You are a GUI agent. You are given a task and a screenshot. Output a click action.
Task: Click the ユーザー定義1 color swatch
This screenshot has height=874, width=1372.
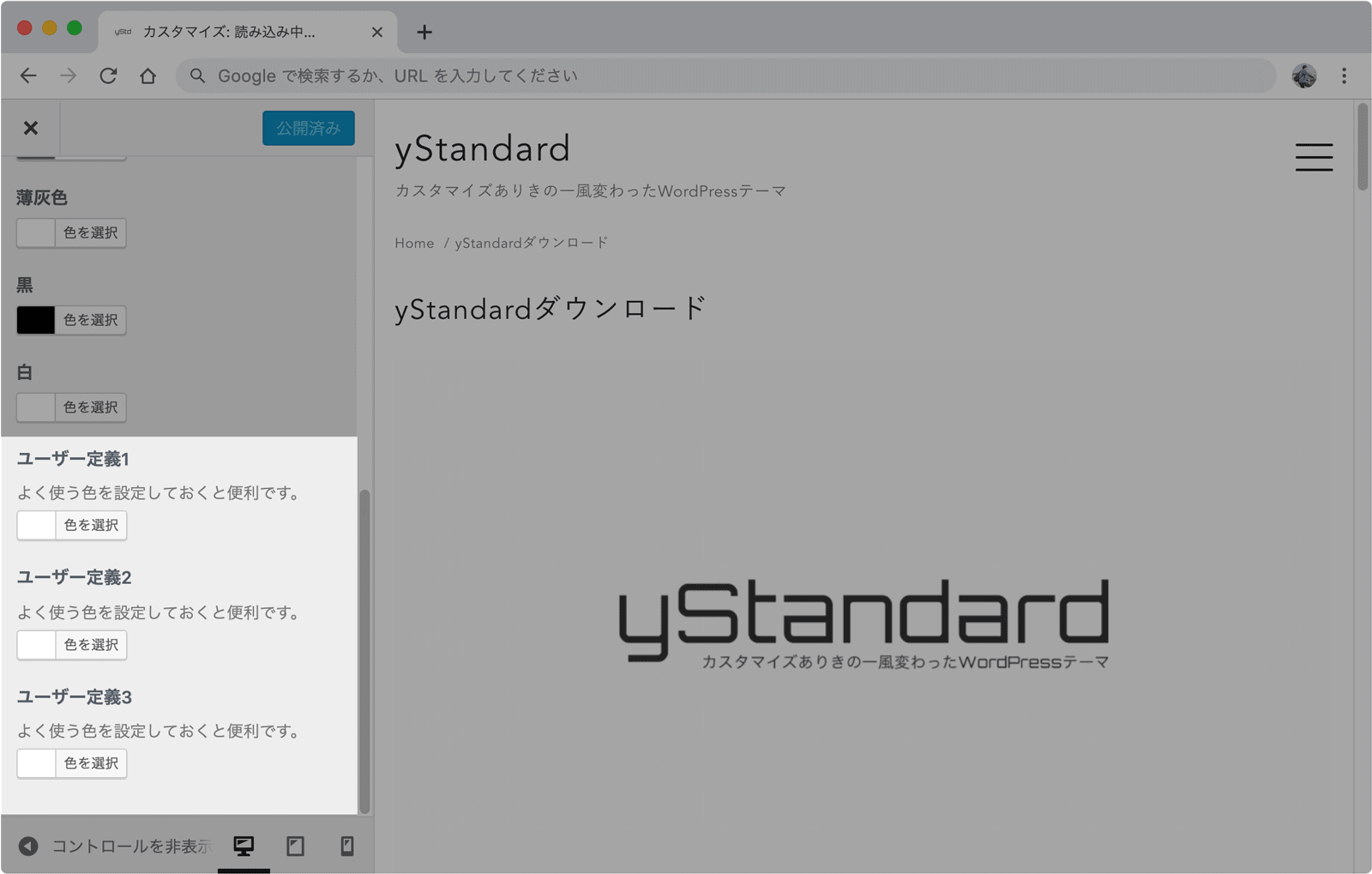pyautogui.click(x=36, y=525)
